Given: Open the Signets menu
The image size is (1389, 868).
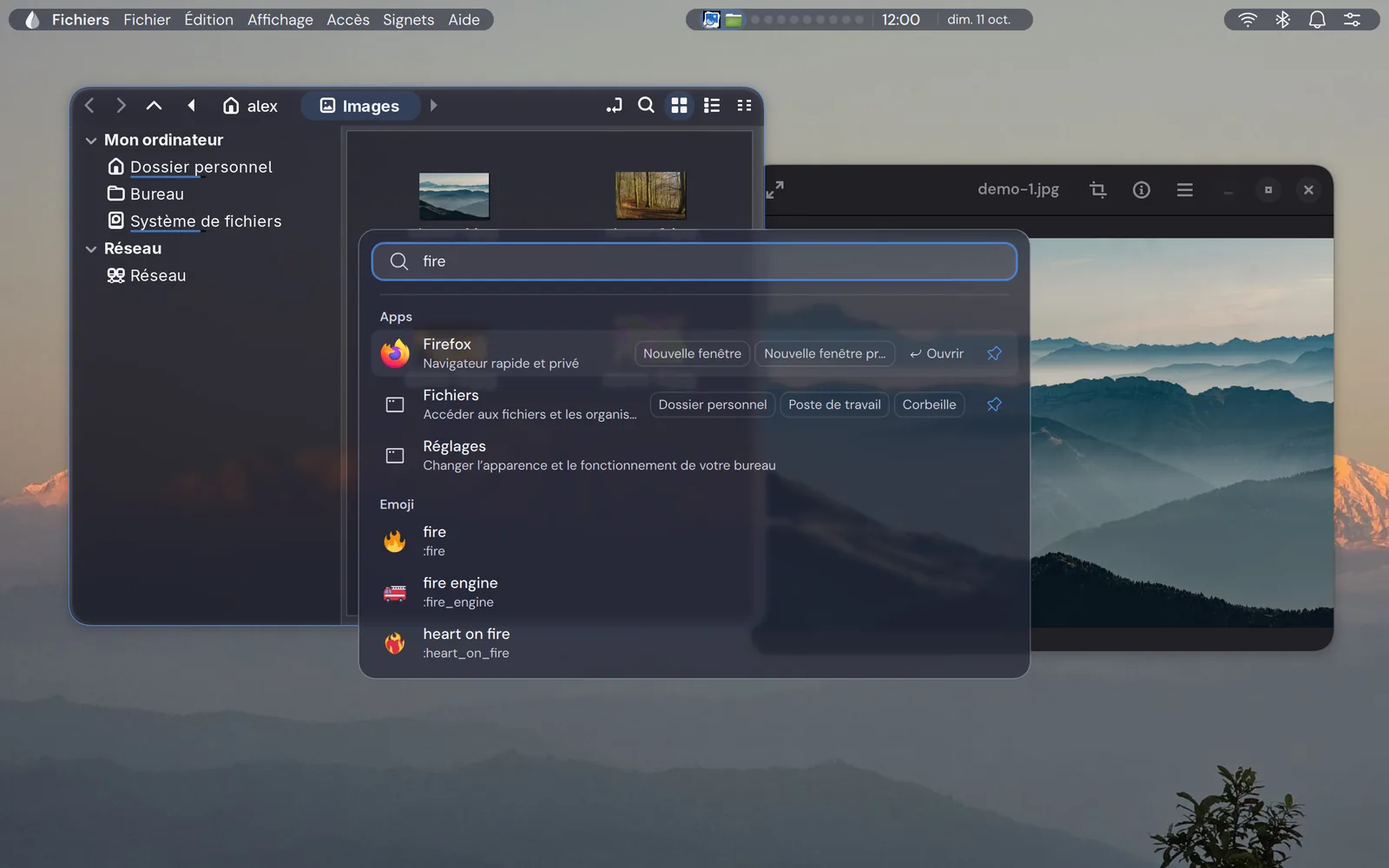Looking at the screenshot, I should click(408, 19).
